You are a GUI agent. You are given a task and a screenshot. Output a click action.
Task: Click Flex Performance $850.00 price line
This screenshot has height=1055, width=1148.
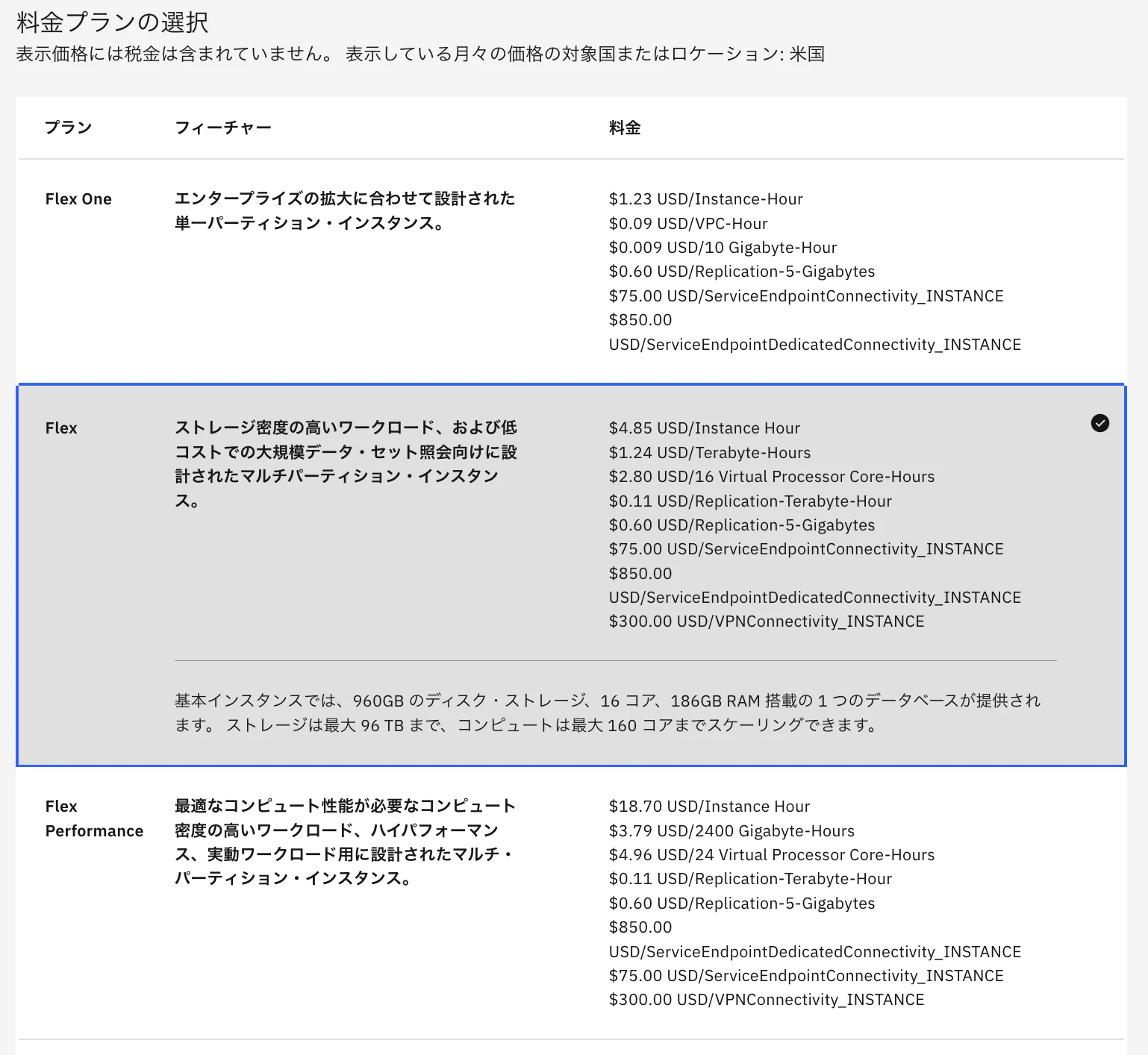click(x=815, y=939)
